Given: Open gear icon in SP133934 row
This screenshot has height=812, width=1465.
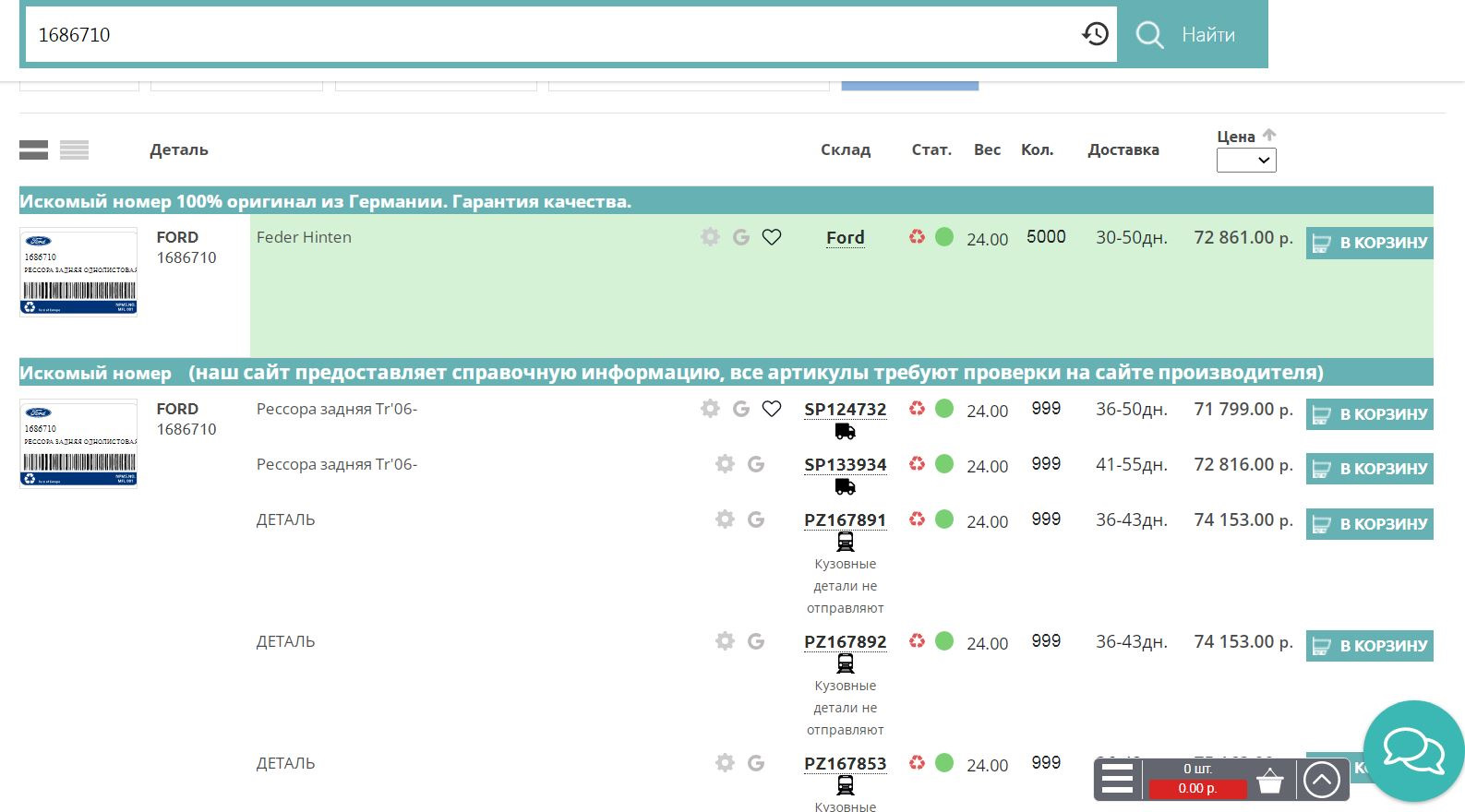Looking at the screenshot, I should pyautogui.click(x=726, y=464).
